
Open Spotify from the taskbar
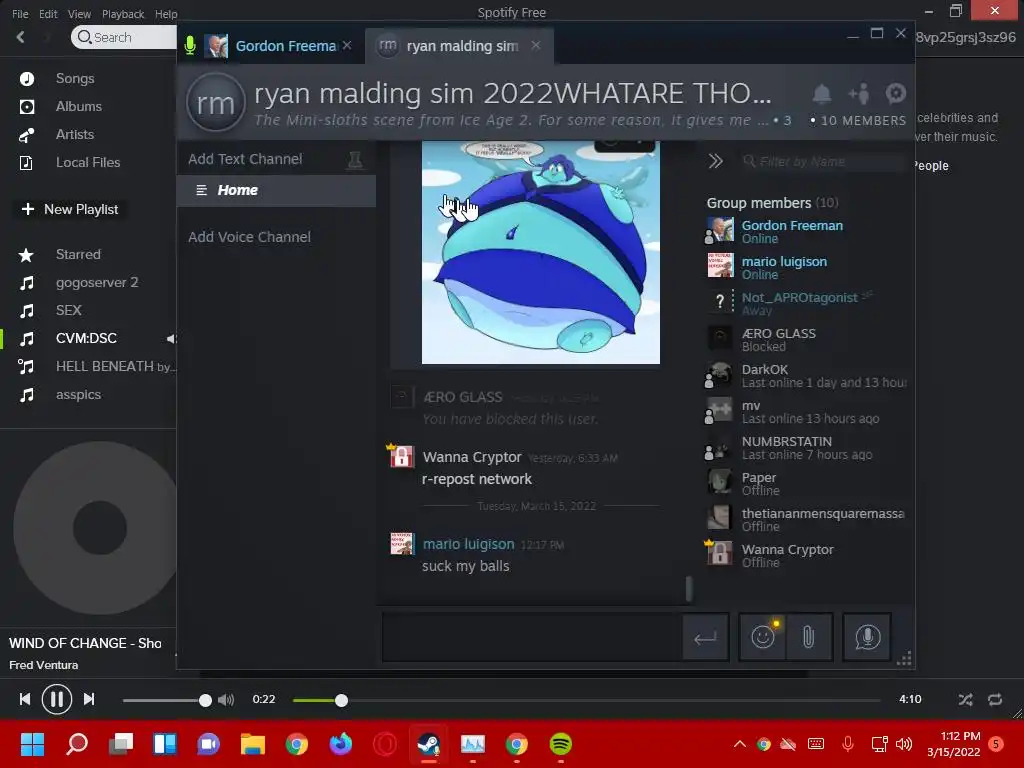pos(560,744)
